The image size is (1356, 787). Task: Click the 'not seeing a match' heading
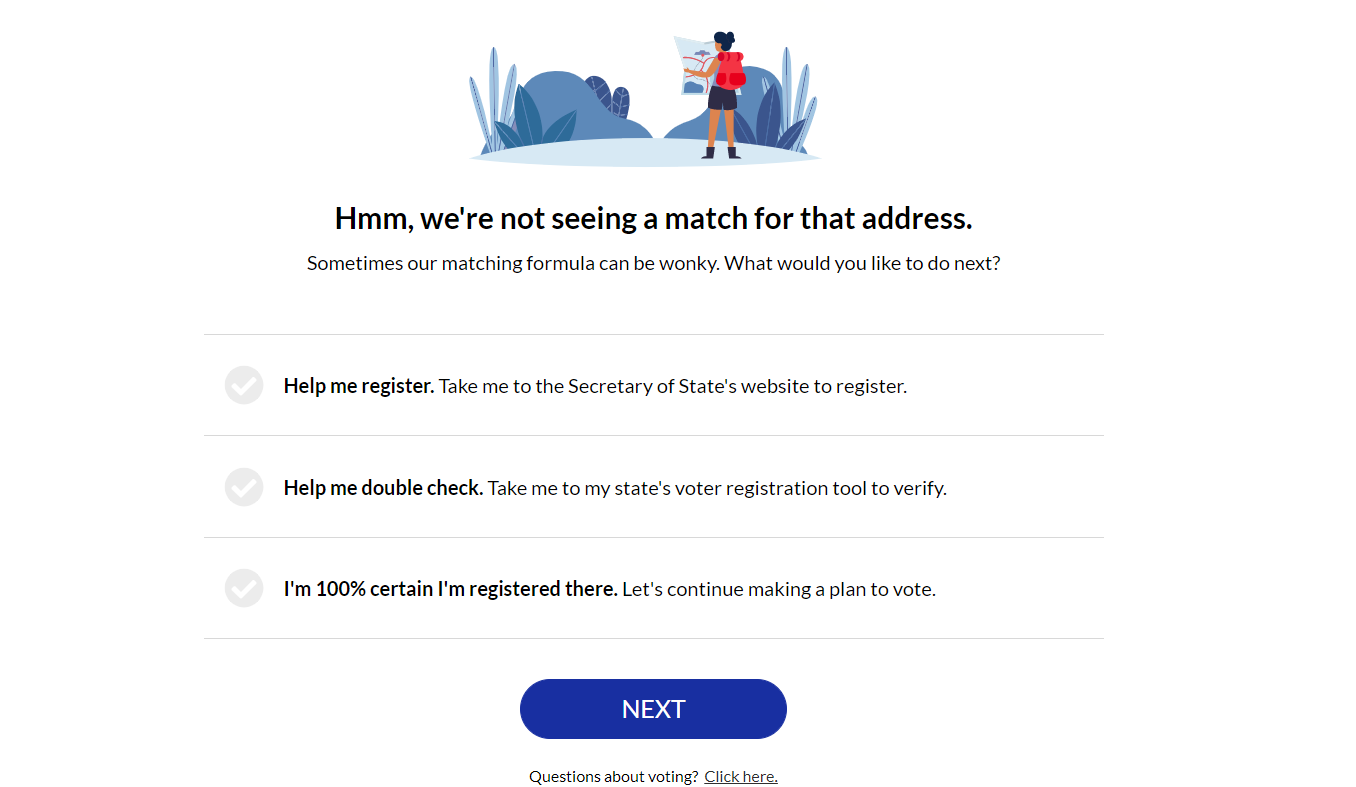tap(653, 218)
